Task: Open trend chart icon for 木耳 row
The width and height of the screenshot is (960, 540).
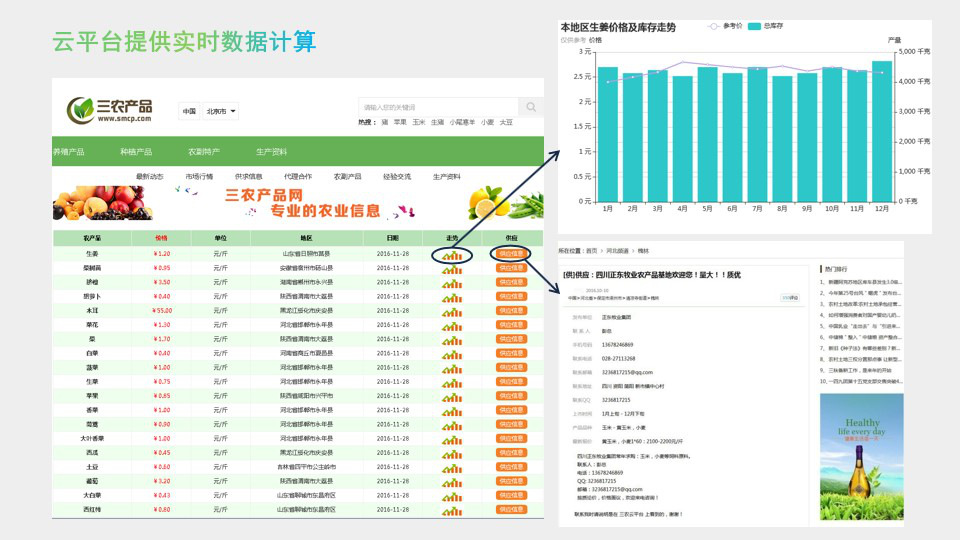Action: click(452, 311)
